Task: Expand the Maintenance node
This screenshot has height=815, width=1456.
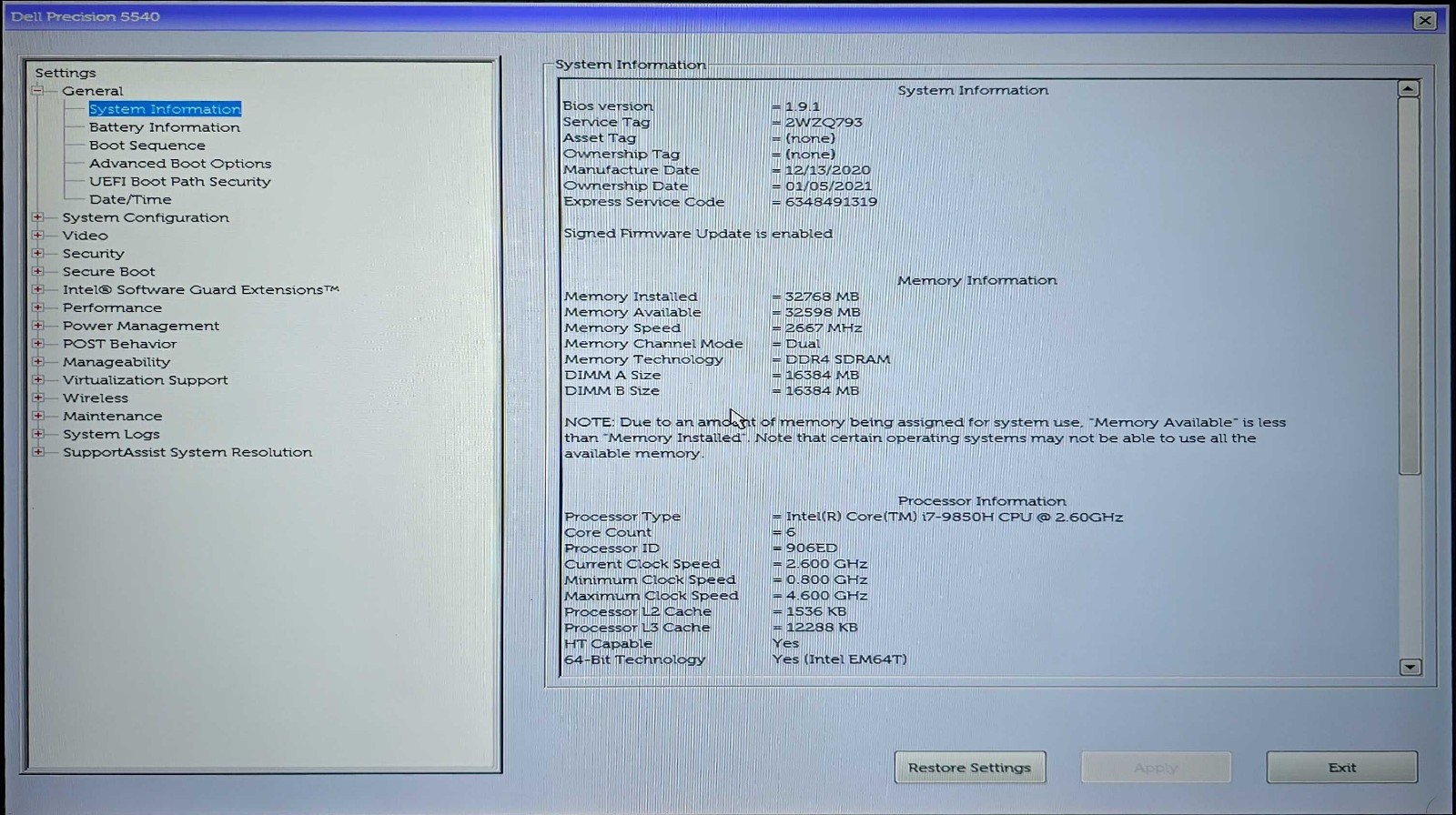Action: click(x=38, y=416)
